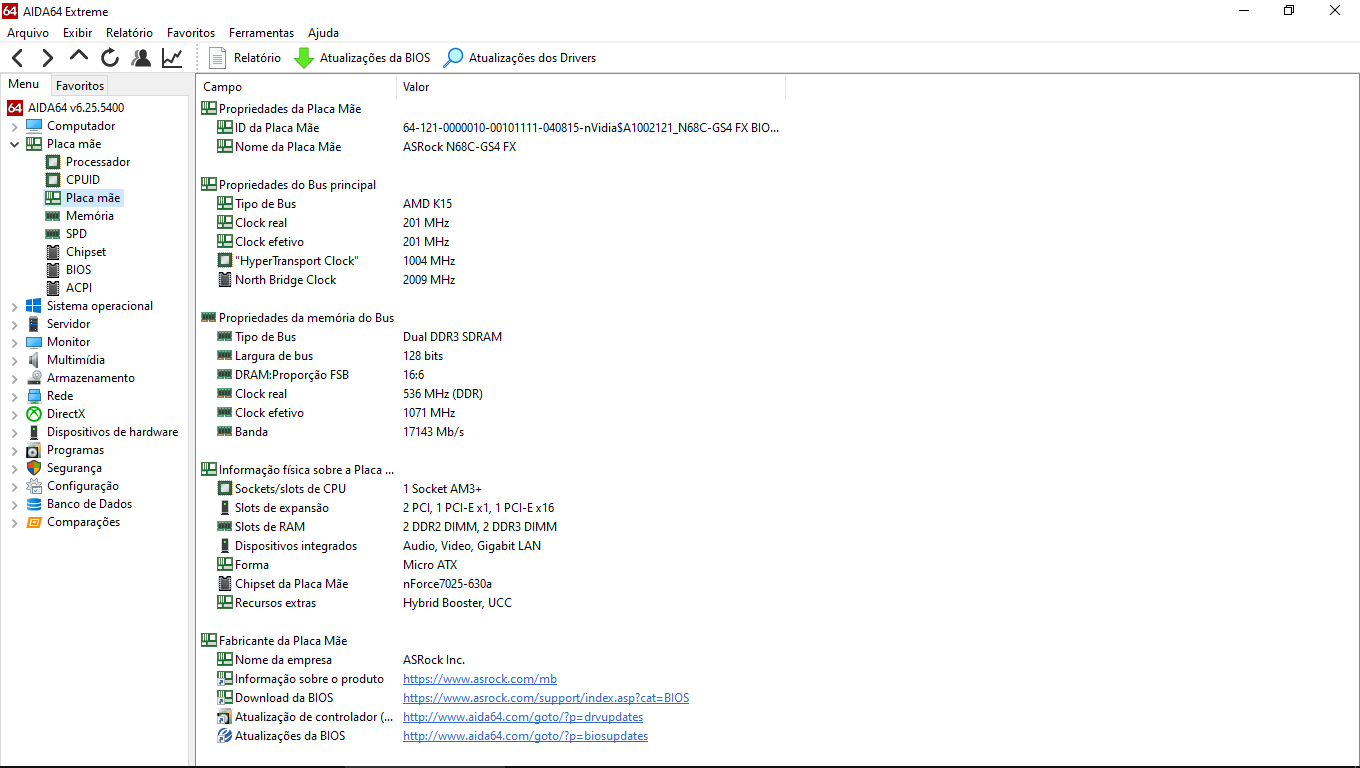The height and width of the screenshot is (768, 1360).
Task: Switch to the Menu sidebar tab
Action: point(24,85)
